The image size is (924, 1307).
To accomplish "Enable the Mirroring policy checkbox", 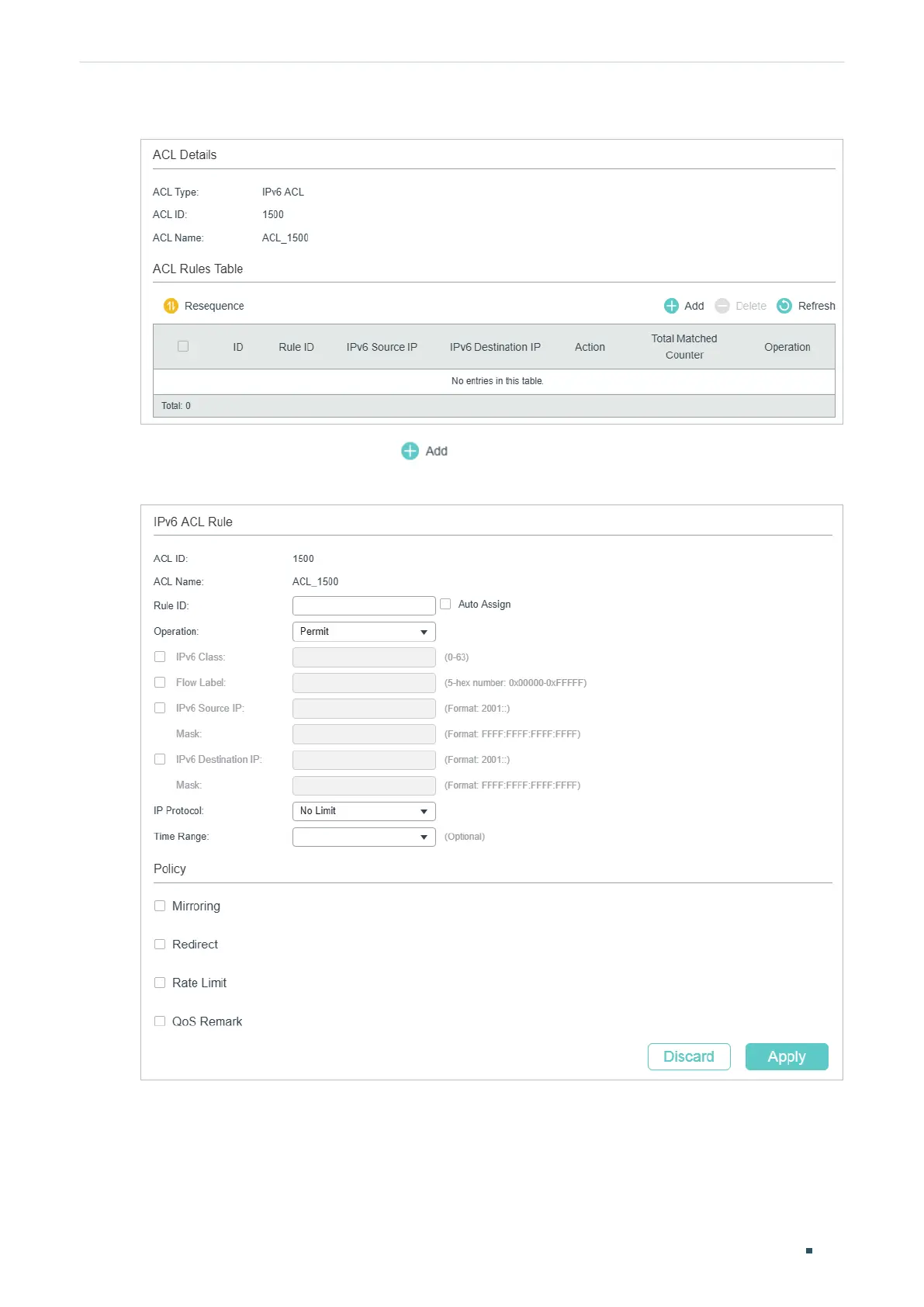I will [x=160, y=906].
